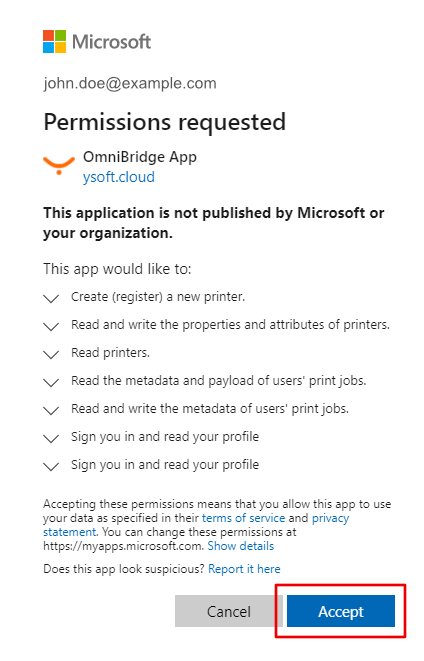Click the john.doe@example.com account text
This screenshot has height=661, width=424.
tap(130, 83)
